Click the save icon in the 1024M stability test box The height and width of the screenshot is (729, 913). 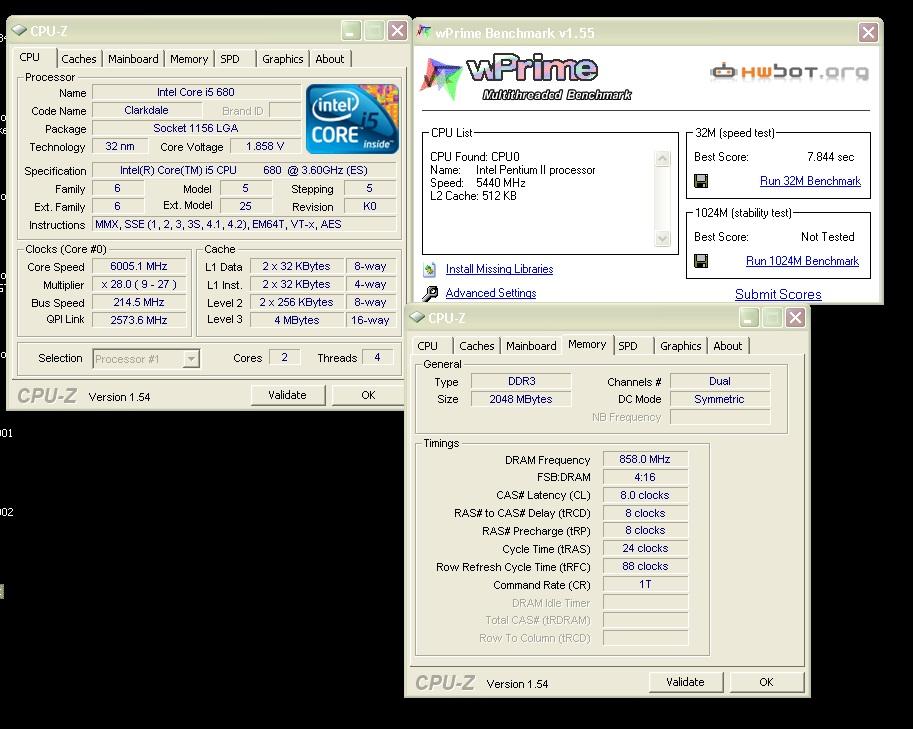701,261
